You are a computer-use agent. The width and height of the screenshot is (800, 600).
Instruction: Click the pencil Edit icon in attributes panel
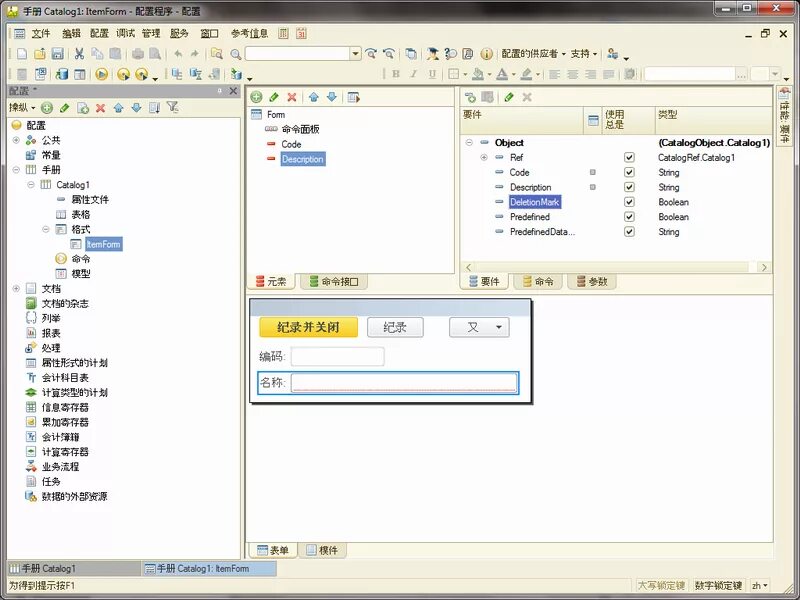point(508,97)
